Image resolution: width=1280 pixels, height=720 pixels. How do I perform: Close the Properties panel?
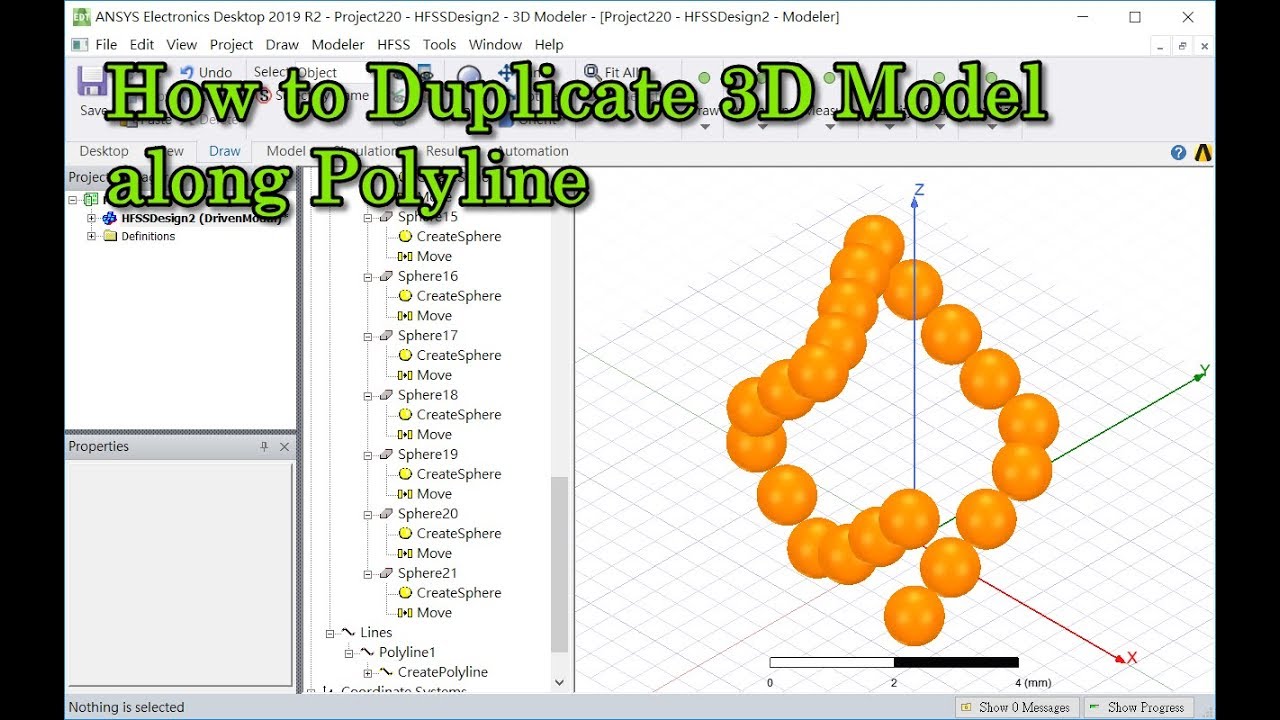[x=285, y=447]
